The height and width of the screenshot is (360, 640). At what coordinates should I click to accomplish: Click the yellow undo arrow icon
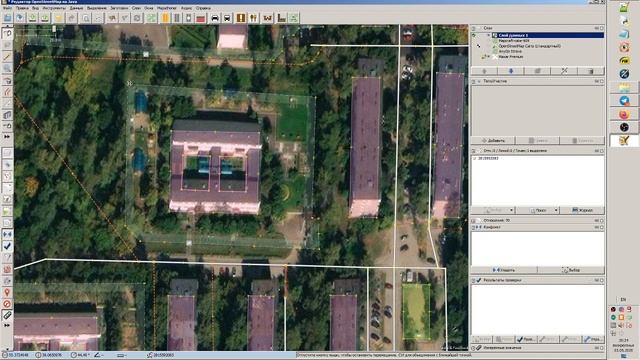pos(59,18)
